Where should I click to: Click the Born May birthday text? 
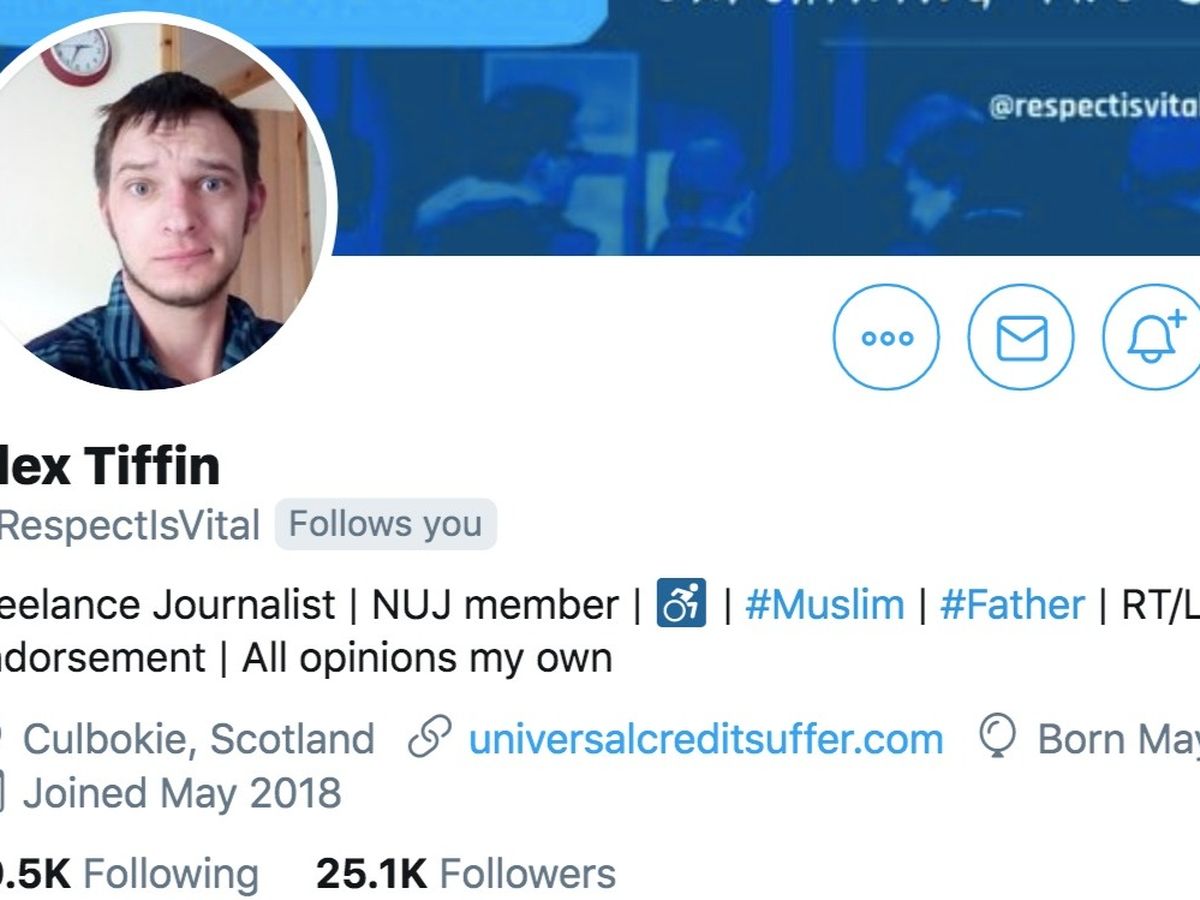(x=1118, y=740)
